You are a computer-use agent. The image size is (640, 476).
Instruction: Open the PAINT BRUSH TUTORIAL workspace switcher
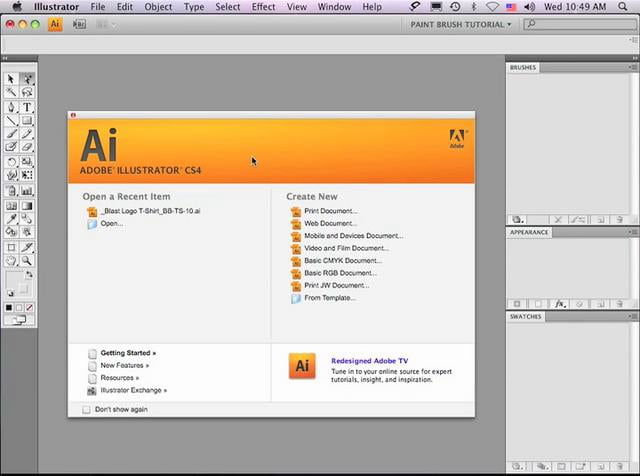pyautogui.click(x=460, y=24)
